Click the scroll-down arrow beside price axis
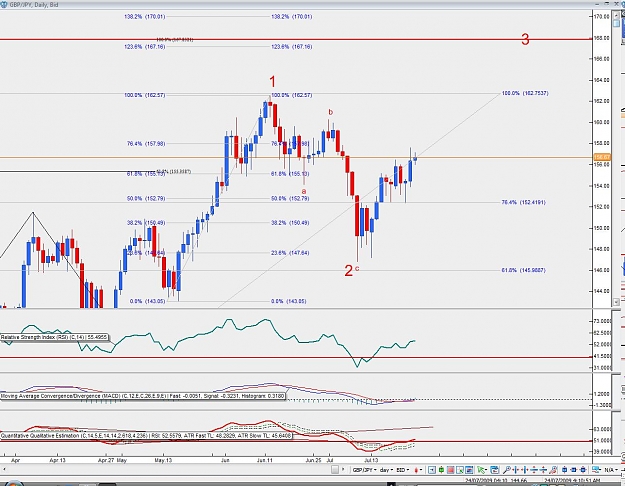 click(x=616, y=302)
